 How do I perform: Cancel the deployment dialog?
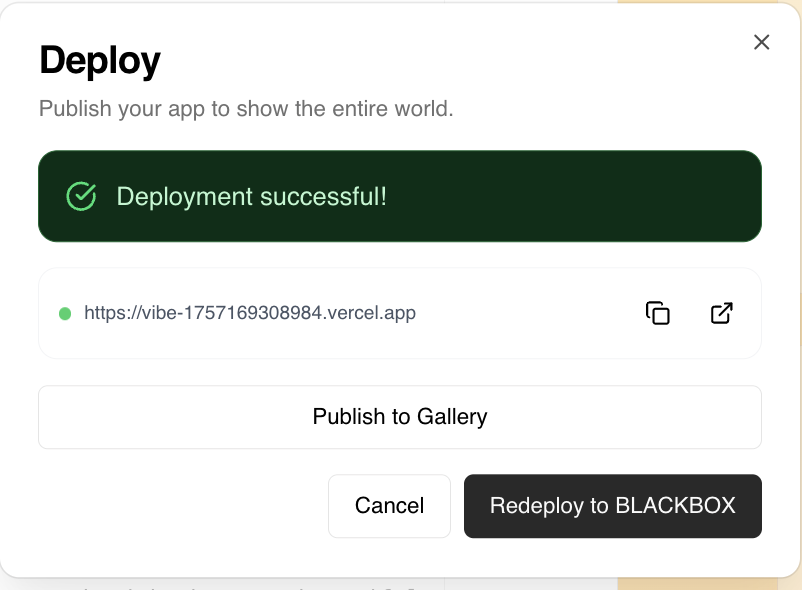[389, 506]
